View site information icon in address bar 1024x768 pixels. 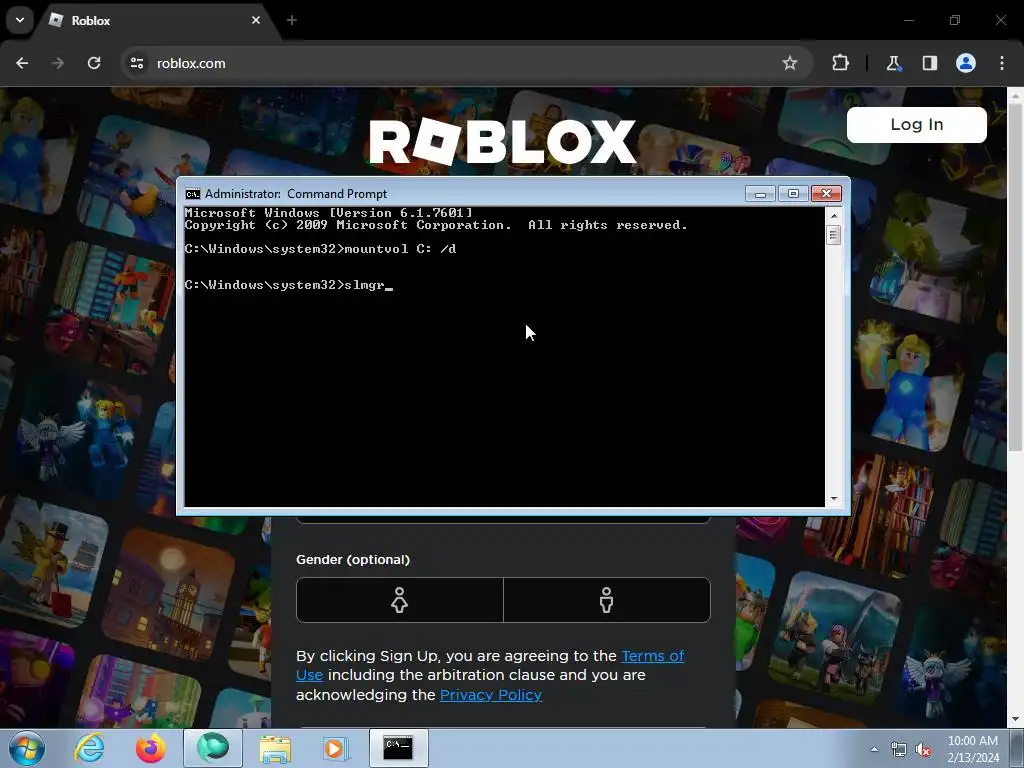tap(136, 63)
